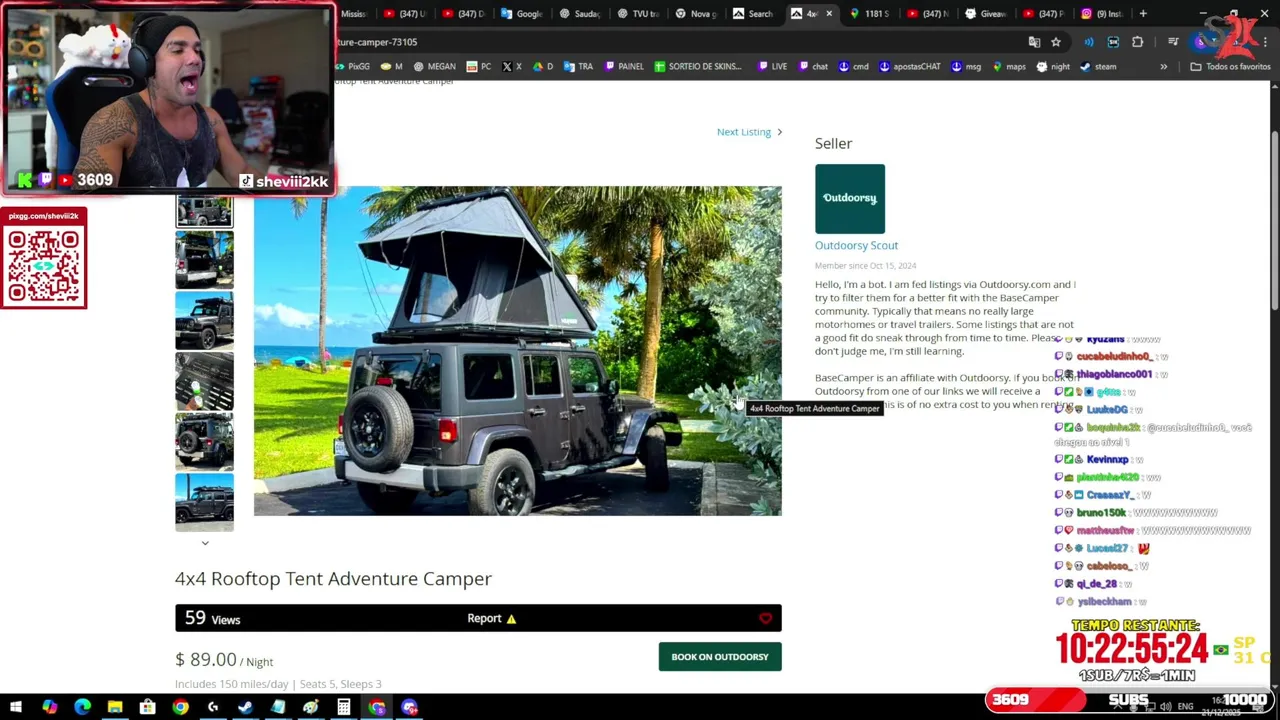Click the blue sound extension icon
Image resolution: width=1280 pixels, height=720 pixels.
coord(1088,42)
